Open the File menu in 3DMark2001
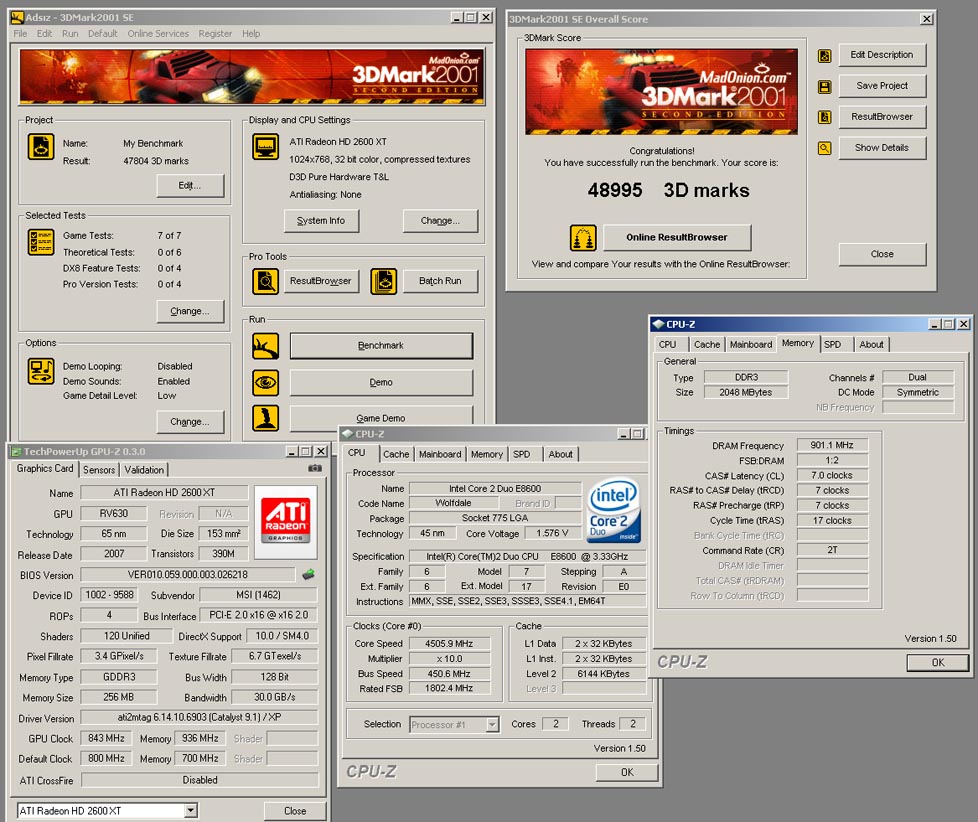This screenshot has height=822, width=978. click(20, 34)
